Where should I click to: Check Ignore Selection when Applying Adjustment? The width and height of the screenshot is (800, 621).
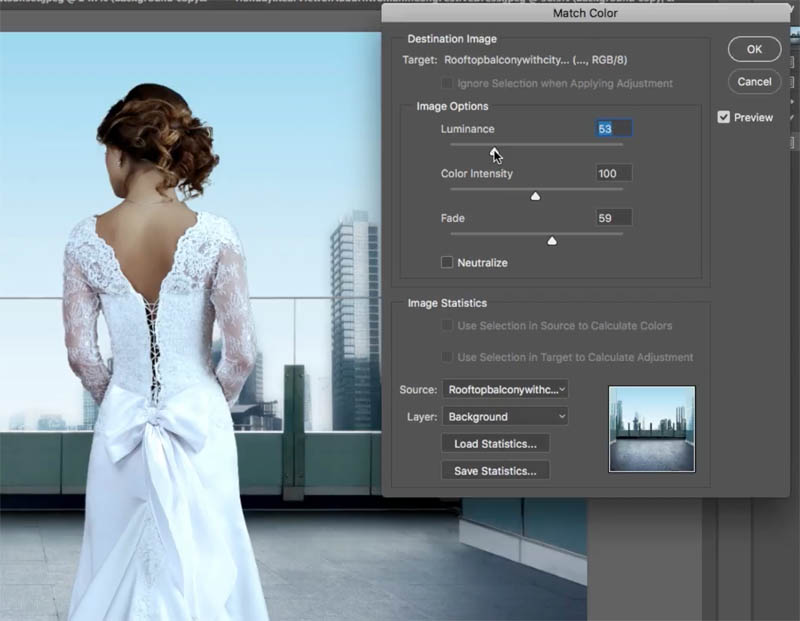tap(447, 83)
